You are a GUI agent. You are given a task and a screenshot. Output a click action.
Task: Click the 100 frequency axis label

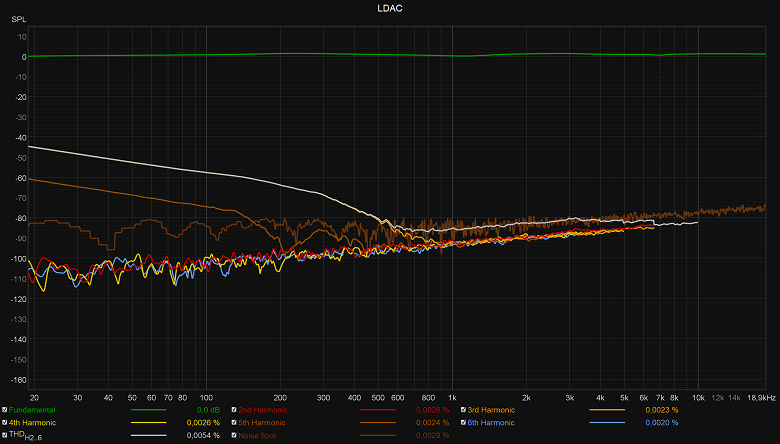206,398
